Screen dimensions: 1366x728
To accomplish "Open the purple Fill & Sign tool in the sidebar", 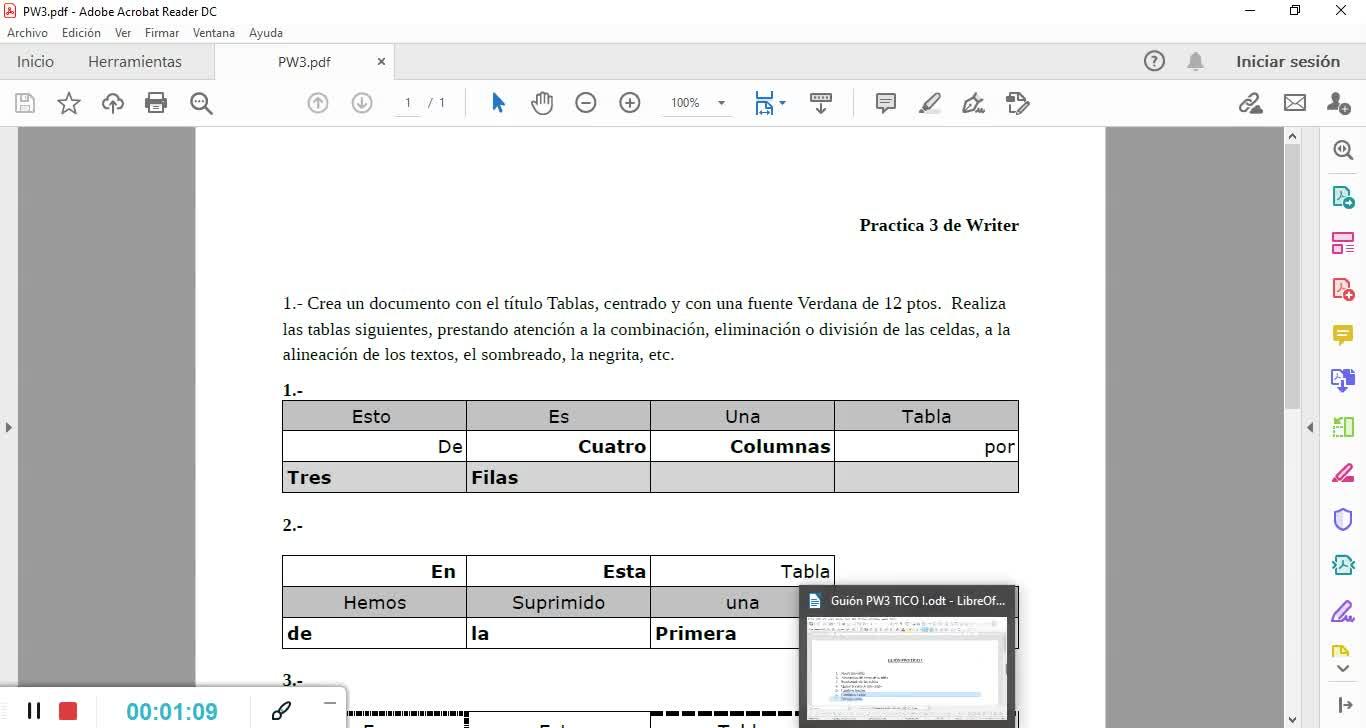I will click(1343, 611).
